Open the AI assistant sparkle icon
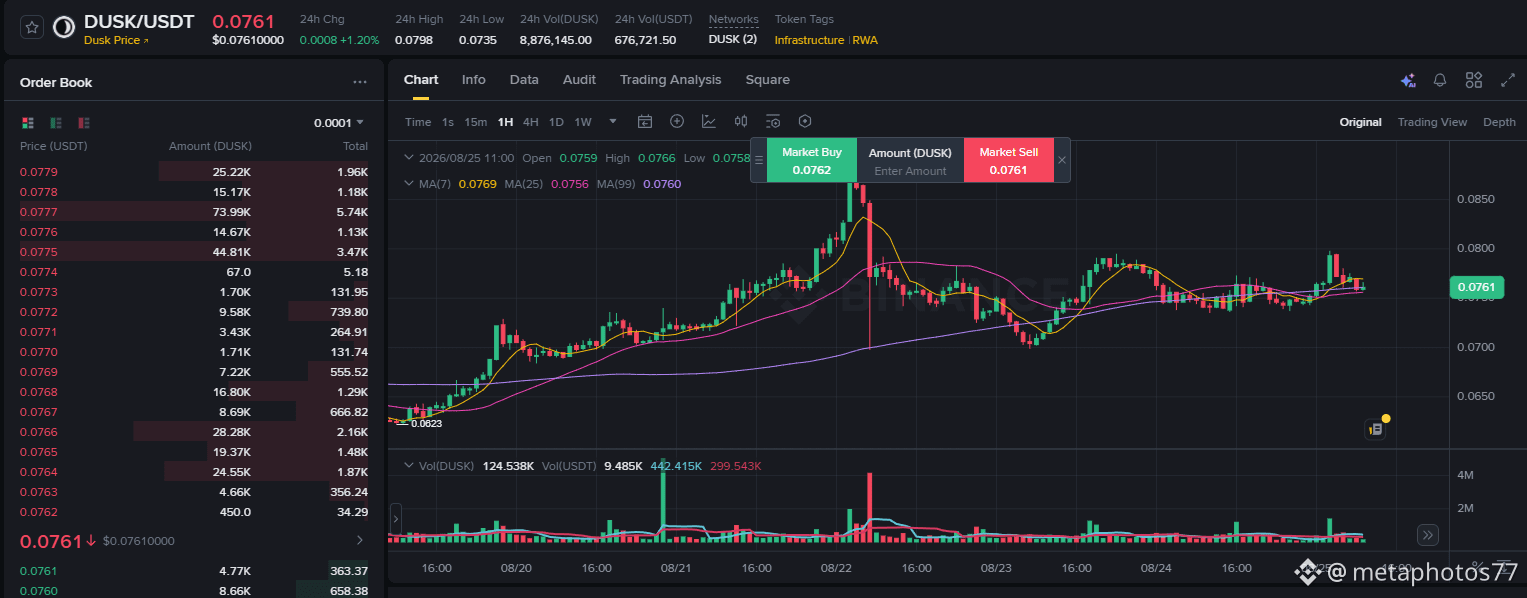1527x598 pixels. [1408, 80]
